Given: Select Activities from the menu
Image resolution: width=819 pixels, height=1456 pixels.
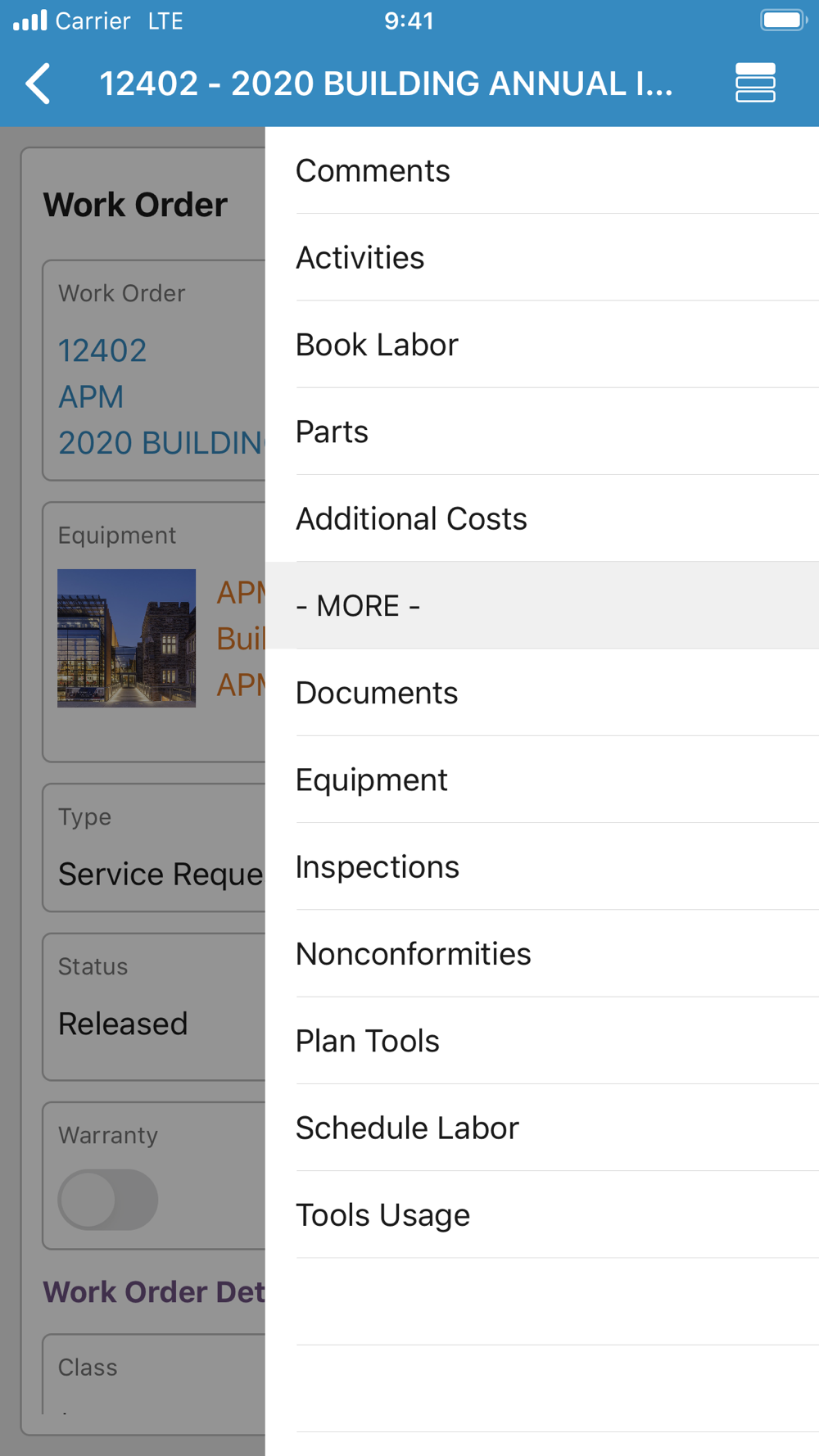Looking at the screenshot, I should (x=542, y=257).
